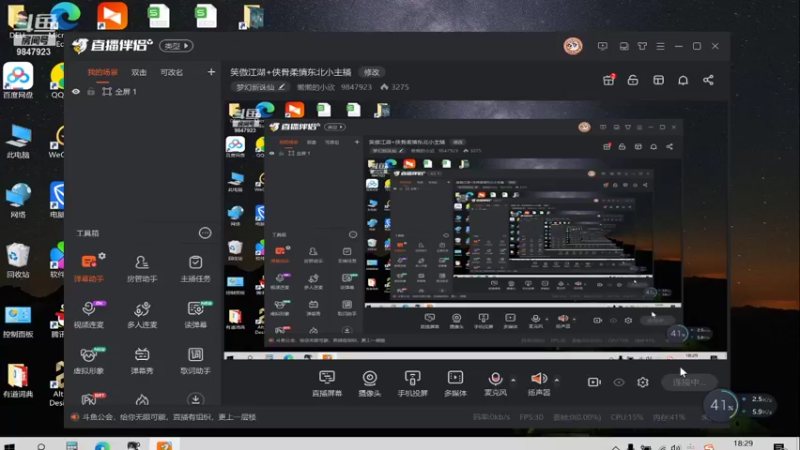Open the 房管助手 room manager tool
800x450 pixels.
point(142,268)
